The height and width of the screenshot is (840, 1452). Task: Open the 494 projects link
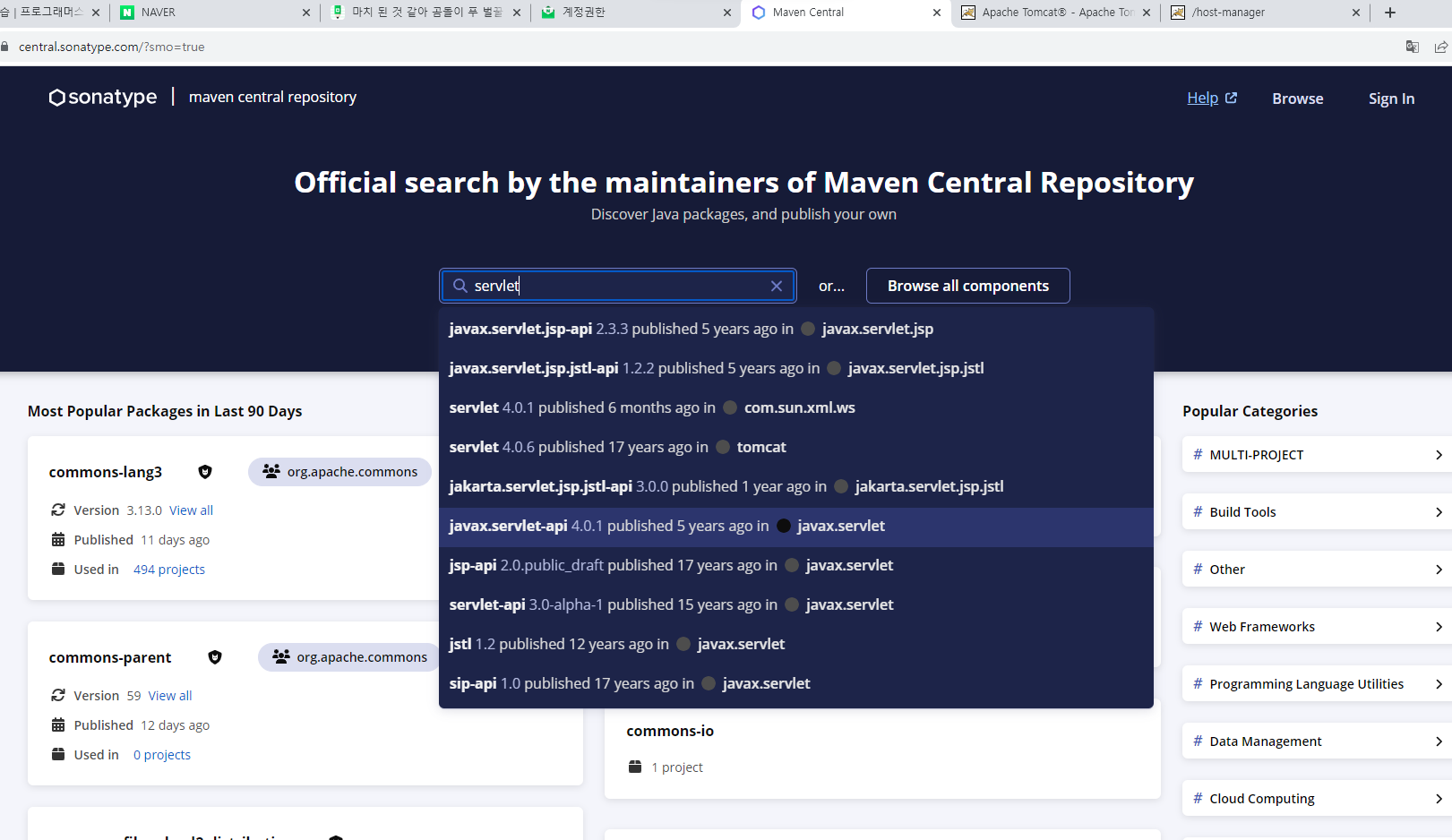[169, 570]
